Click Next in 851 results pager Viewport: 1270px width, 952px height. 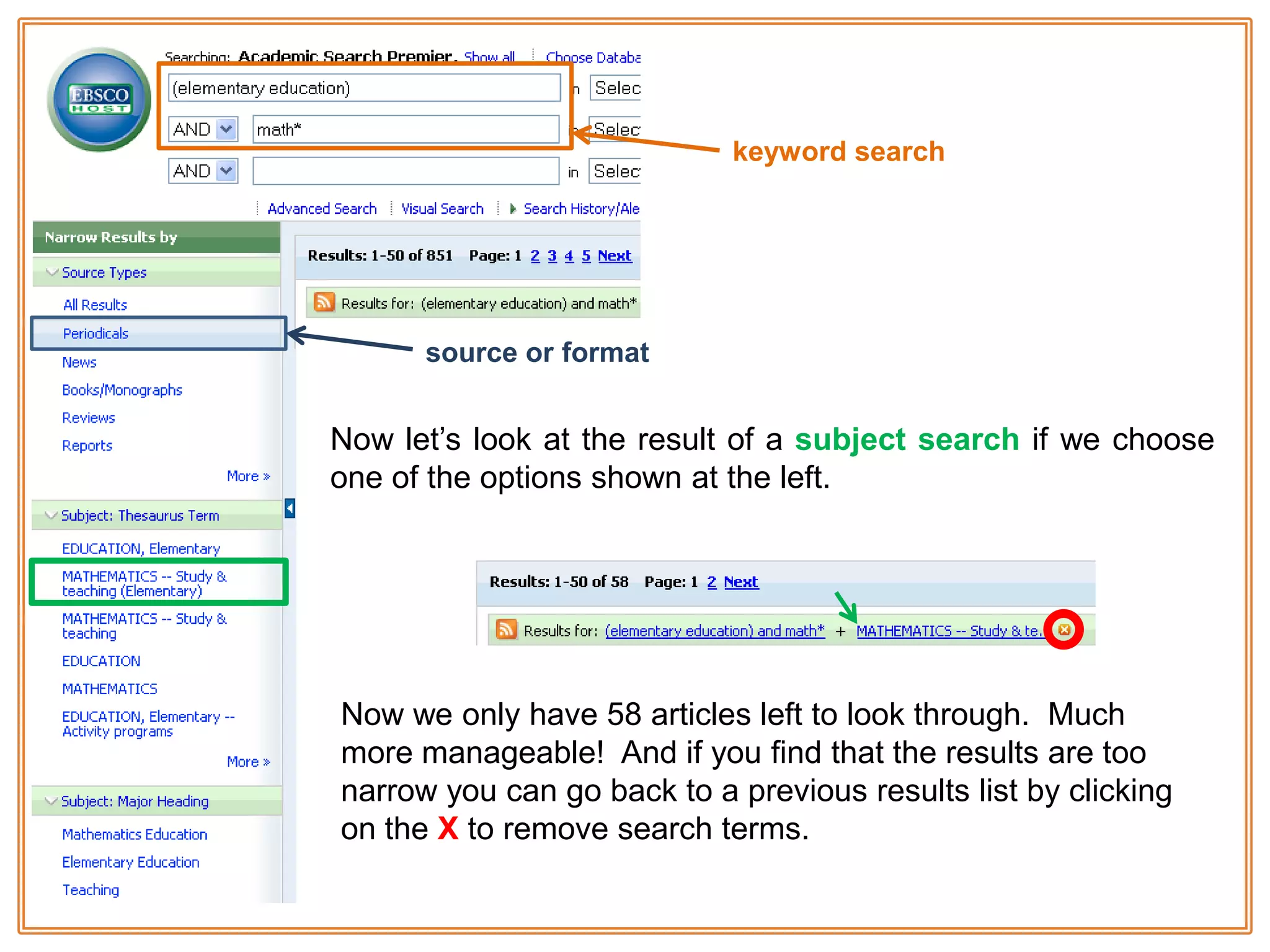click(615, 255)
